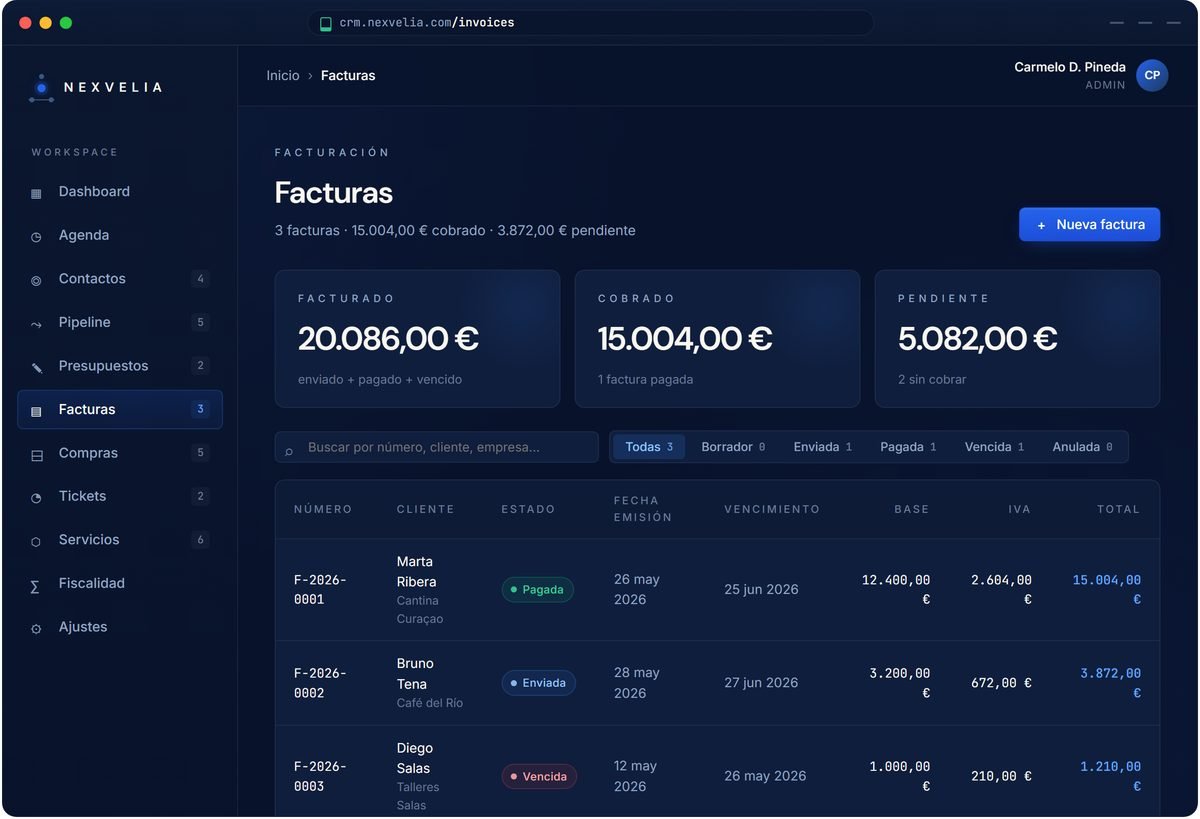
Task: Show only Vencida invoices
Action: point(994,447)
